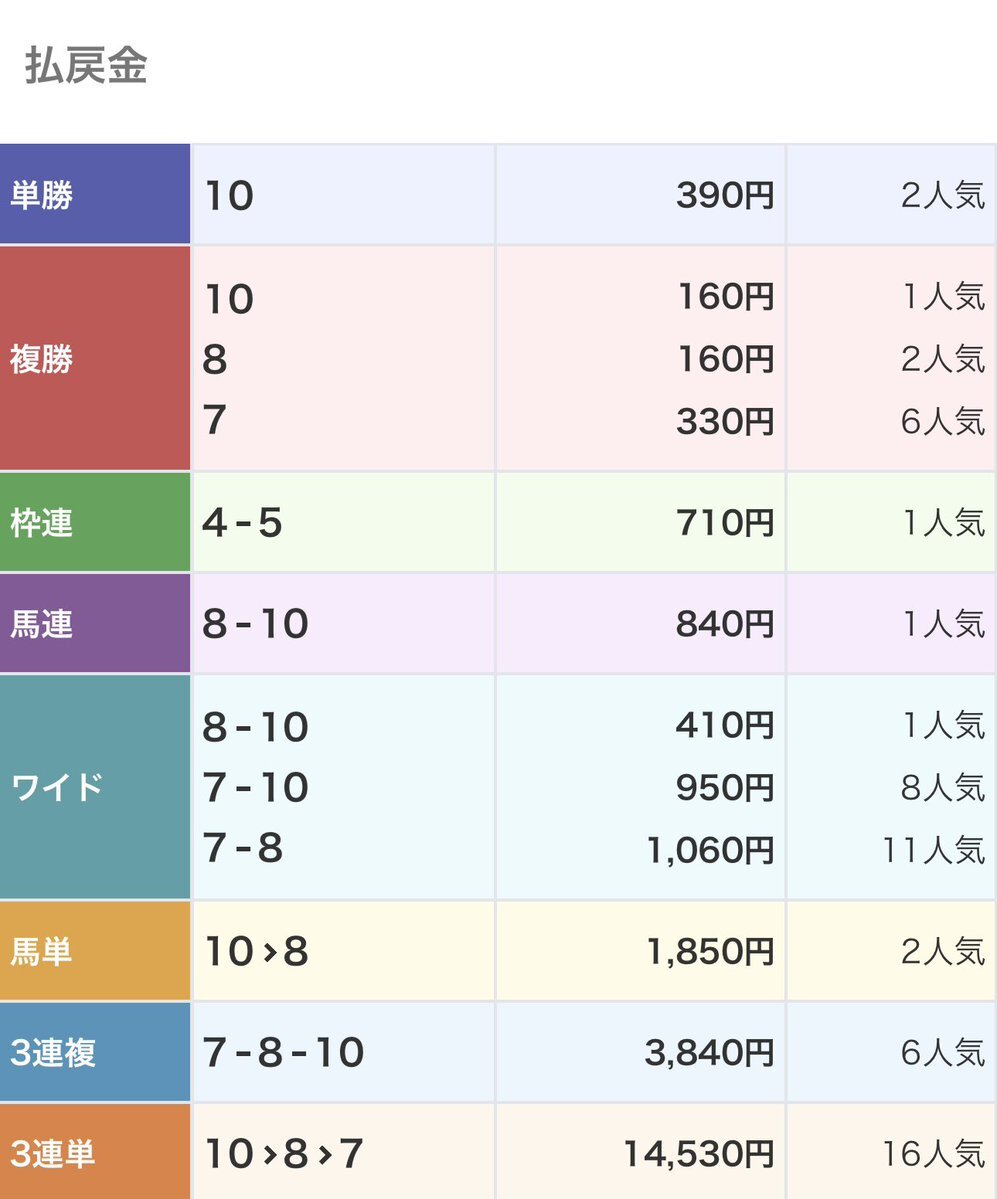This screenshot has width=997, height=1199.
Task: Select the 10›8›7 trifecta combination
Action: 283,1154
